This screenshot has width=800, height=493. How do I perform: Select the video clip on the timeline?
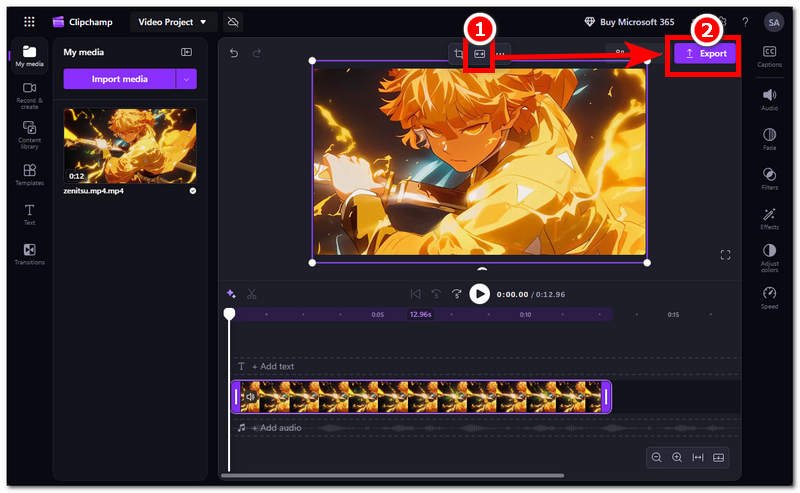click(x=421, y=397)
